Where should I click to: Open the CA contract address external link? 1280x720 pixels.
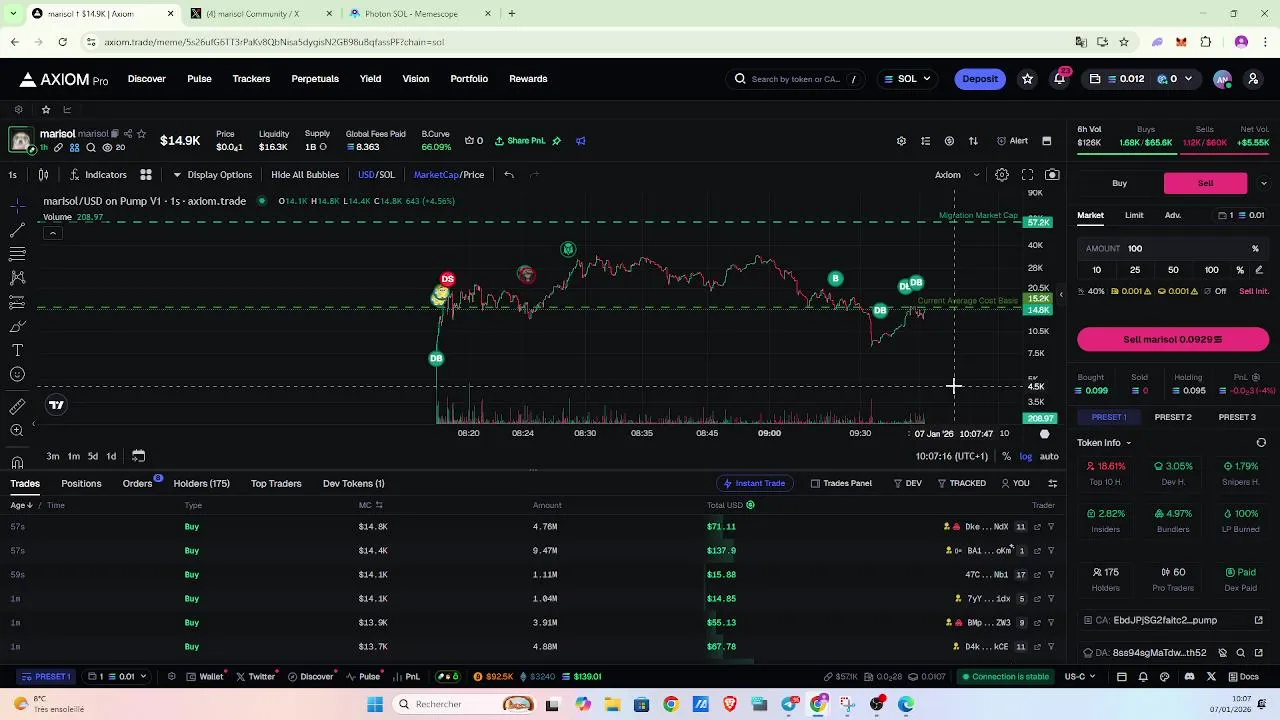point(1258,620)
